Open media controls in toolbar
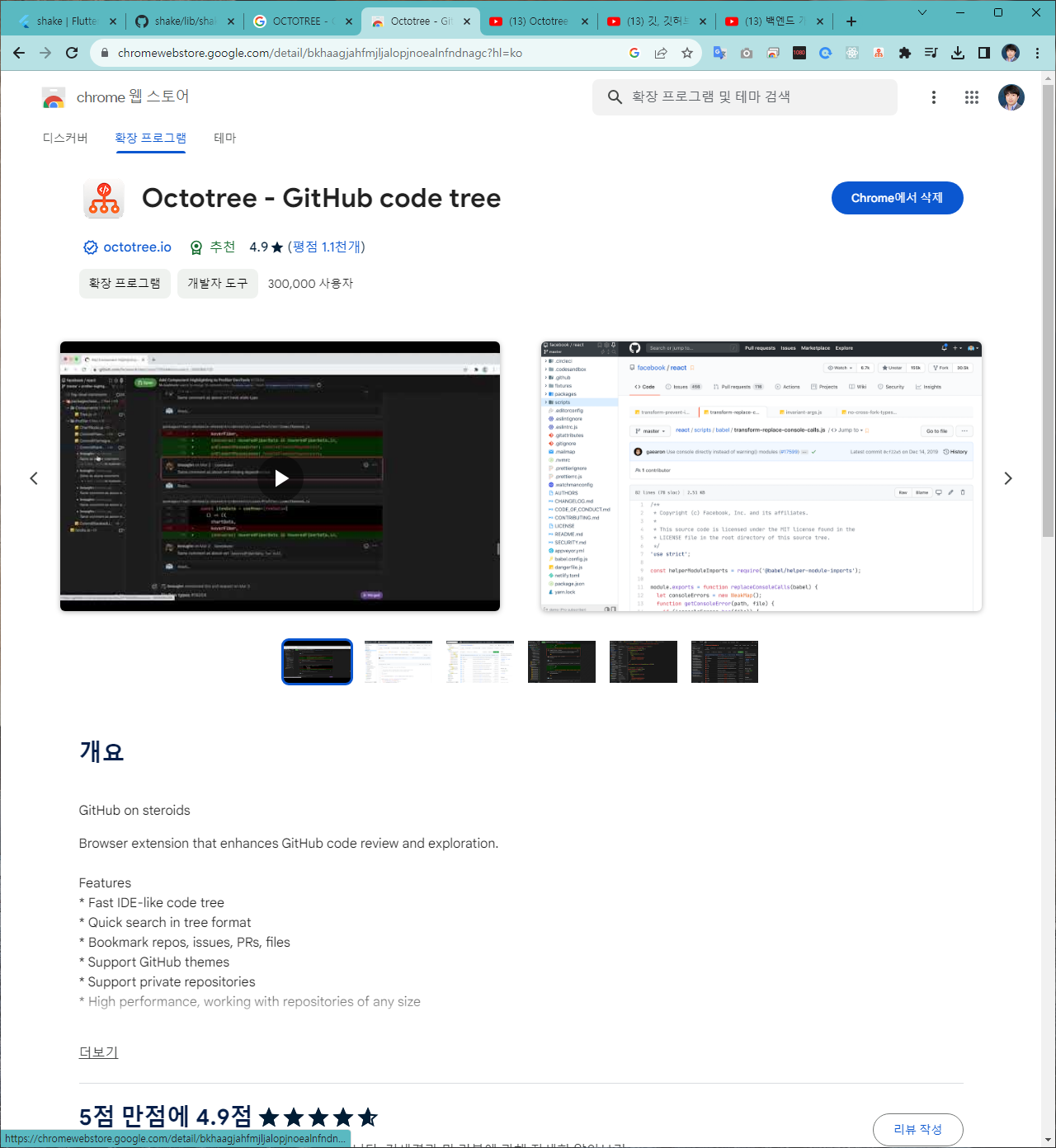Image resolution: width=1056 pixels, height=1148 pixels. [931, 53]
